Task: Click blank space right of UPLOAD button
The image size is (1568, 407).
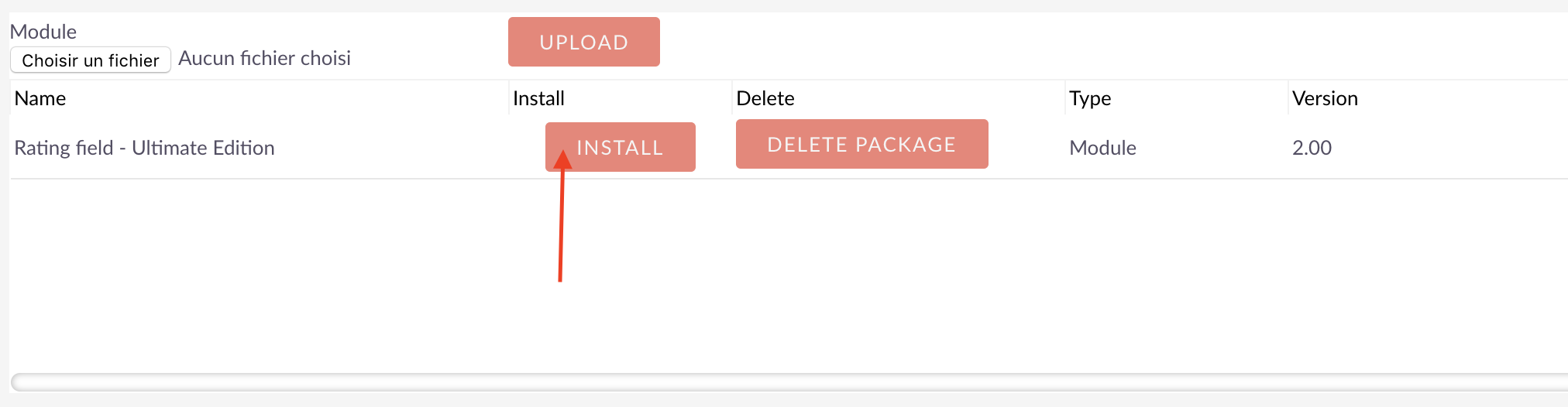Action: tap(1085, 43)
